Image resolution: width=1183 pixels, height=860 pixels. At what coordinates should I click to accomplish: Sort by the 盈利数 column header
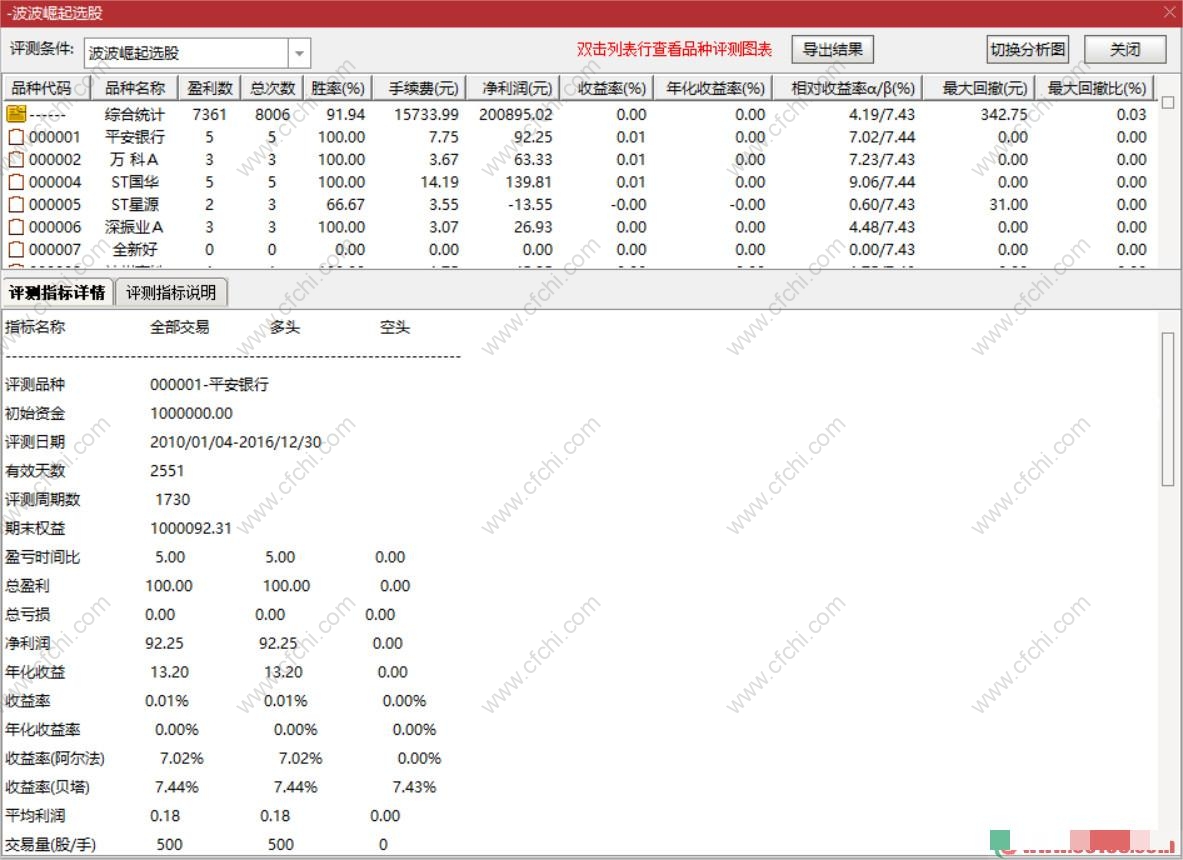tap(210, 88)
